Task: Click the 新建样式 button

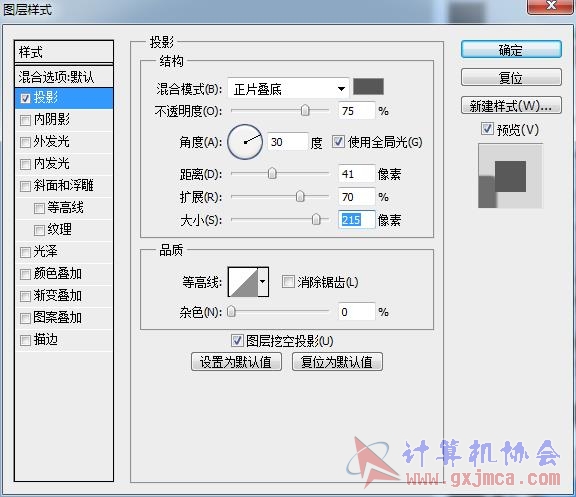Action: point(511,106)
